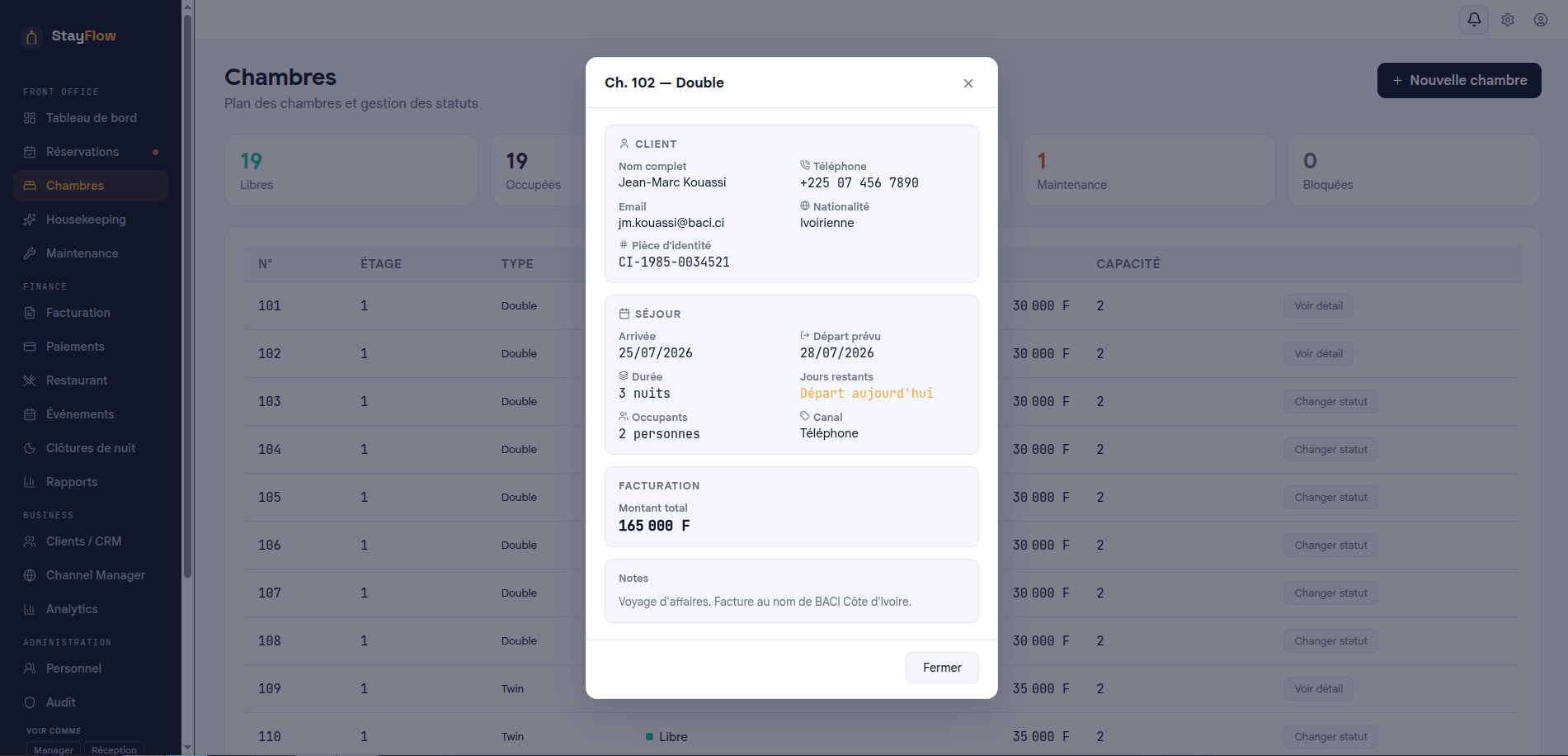Click the Clients / CRM people icon
Image resolution: width=1568 pixels, height=756 pixels.
[30, 541]
